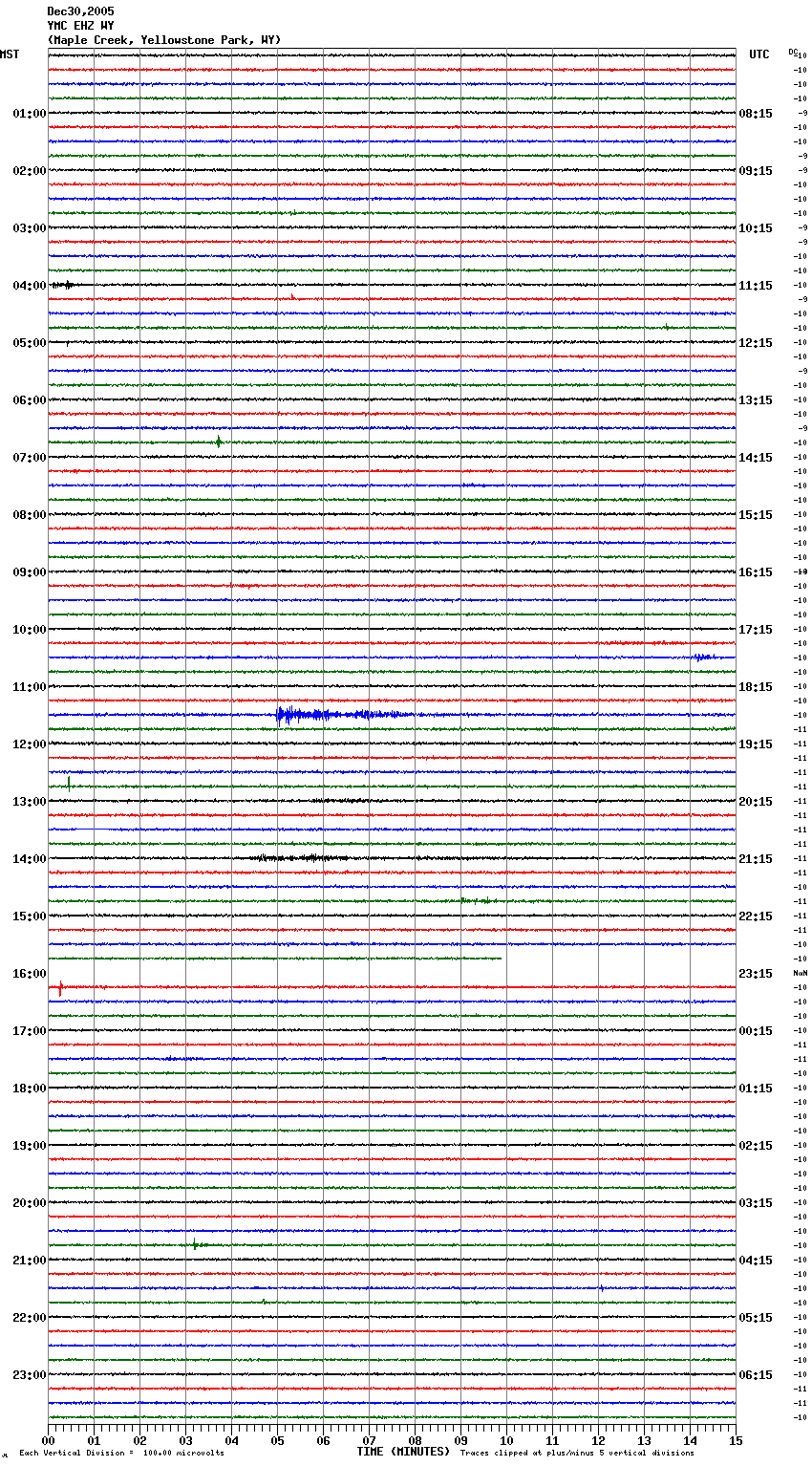Click the '04:00' MST hour label
This screenshot has height=1466, width=812.
(30, 286)
